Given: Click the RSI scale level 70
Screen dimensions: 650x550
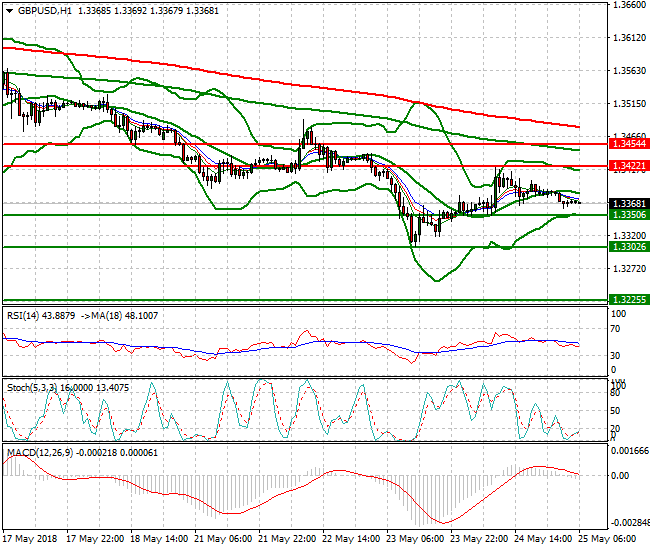Looking at the screenshot, I should [616, 329].
